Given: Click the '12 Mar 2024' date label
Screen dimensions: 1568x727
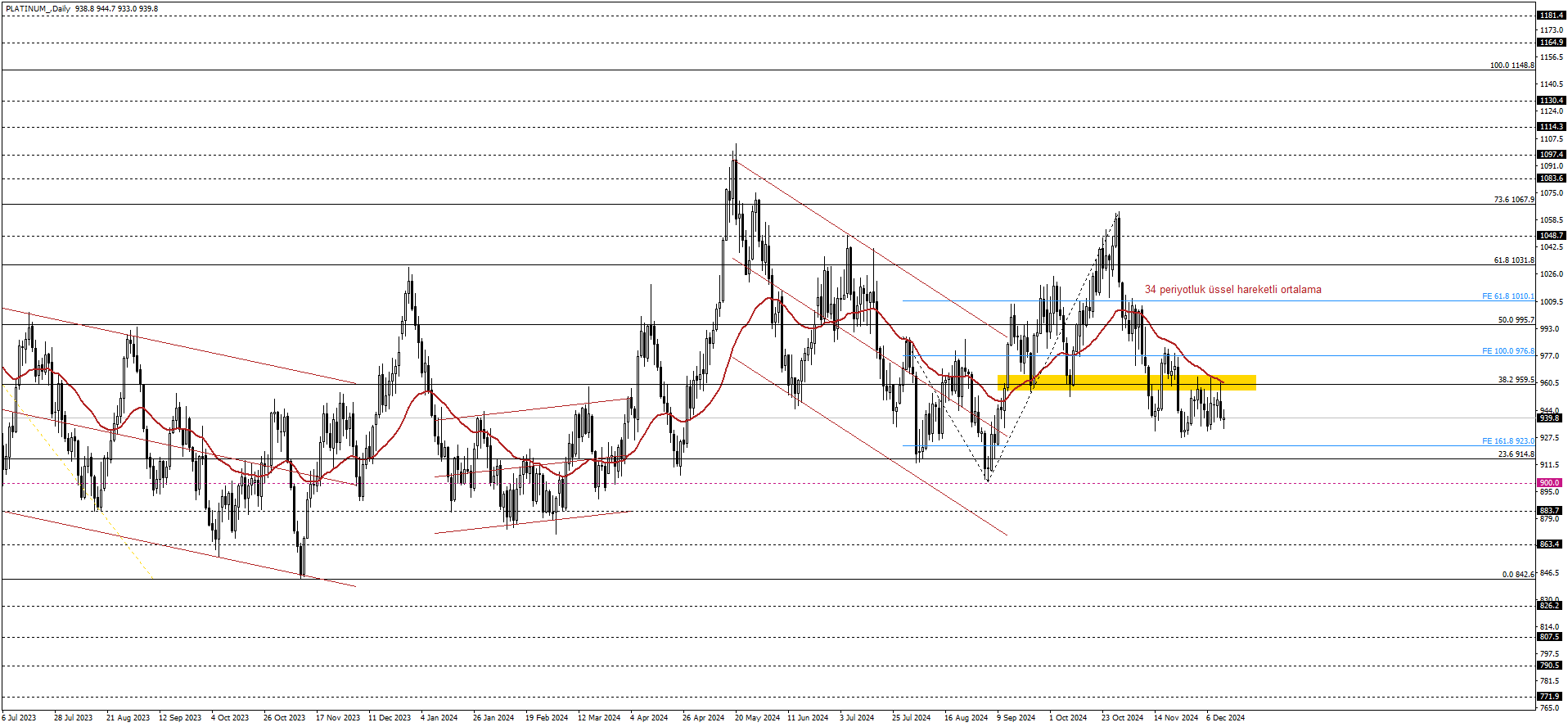Looking at the screenshot, I should tap(599, 718).
